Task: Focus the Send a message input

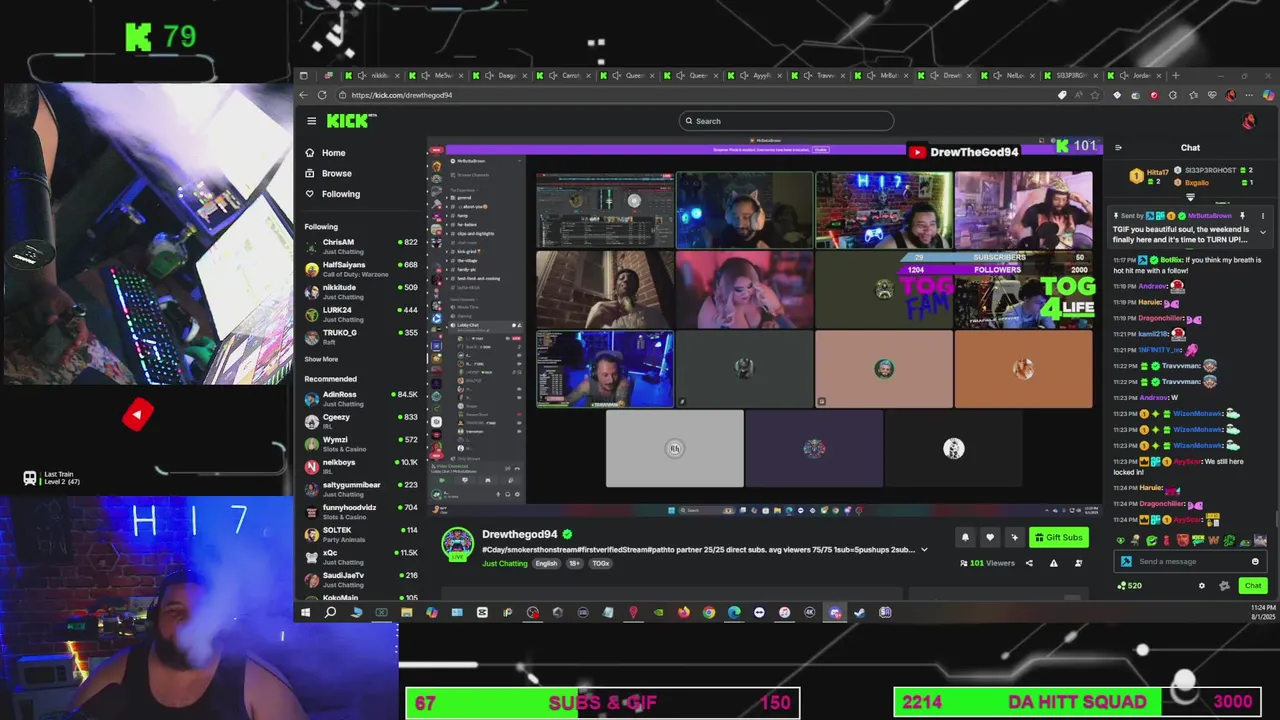Action: pyautogui.click(x=1190, y=561)
